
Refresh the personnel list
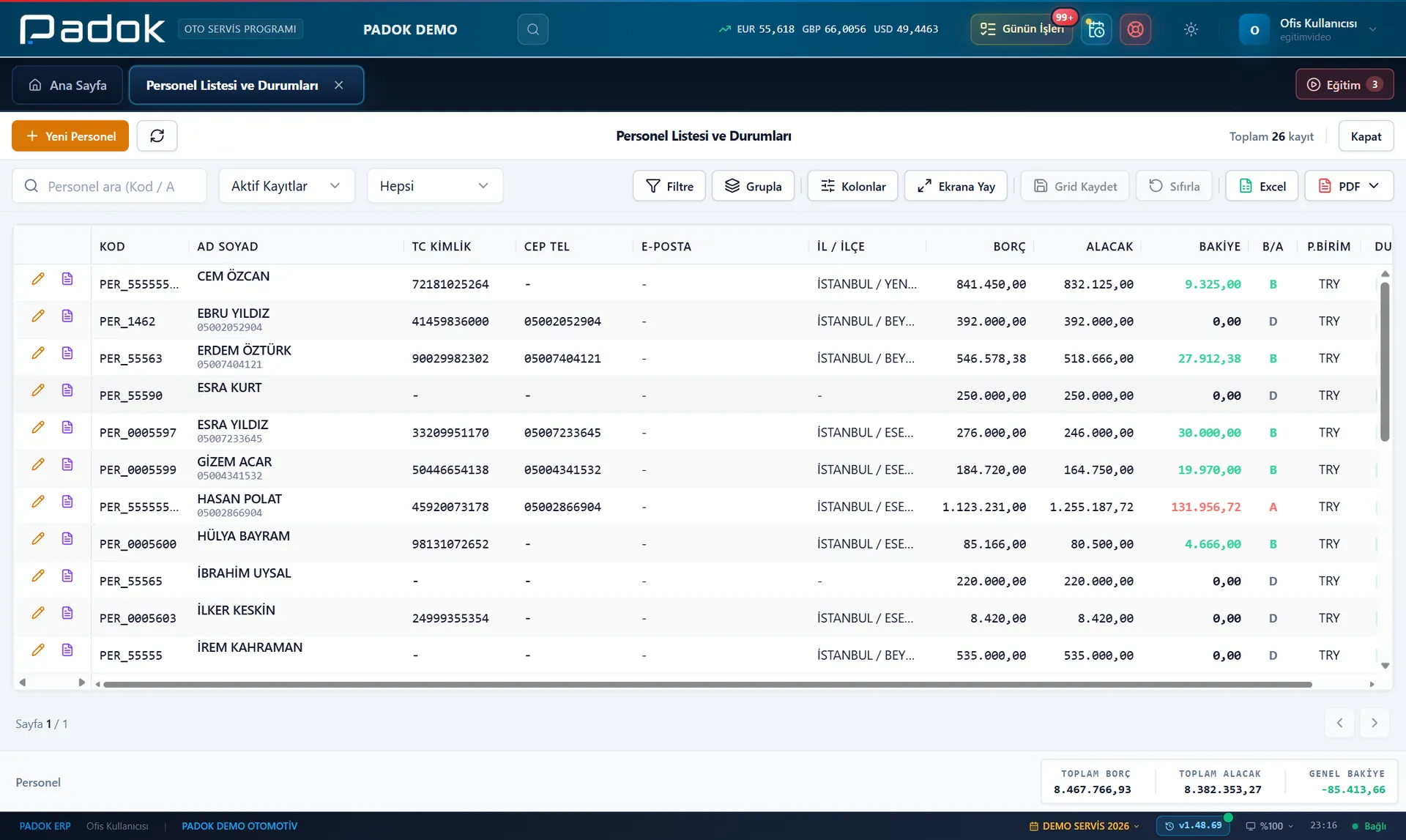pyautogui.click(x=157, y=136)
